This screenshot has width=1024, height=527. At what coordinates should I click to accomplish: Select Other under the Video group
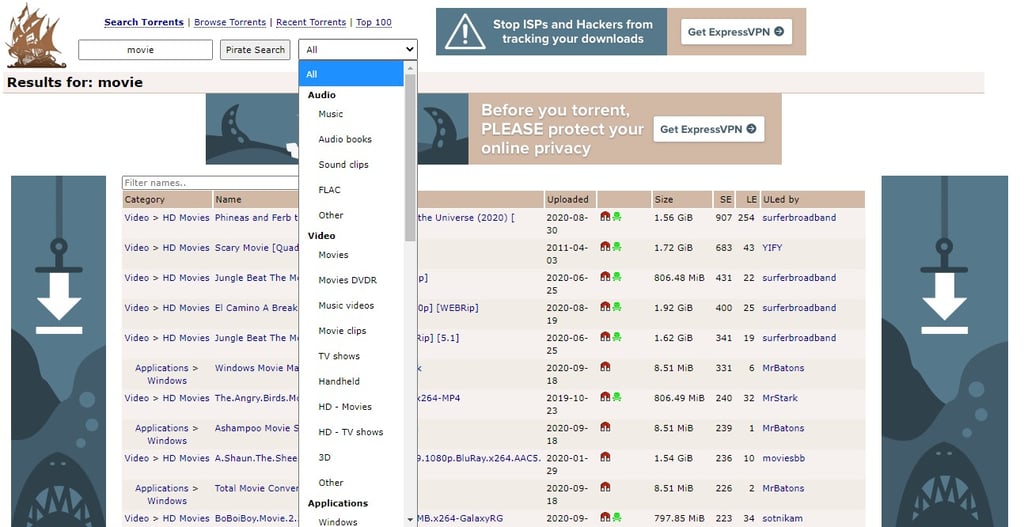(x=330, y=483)
